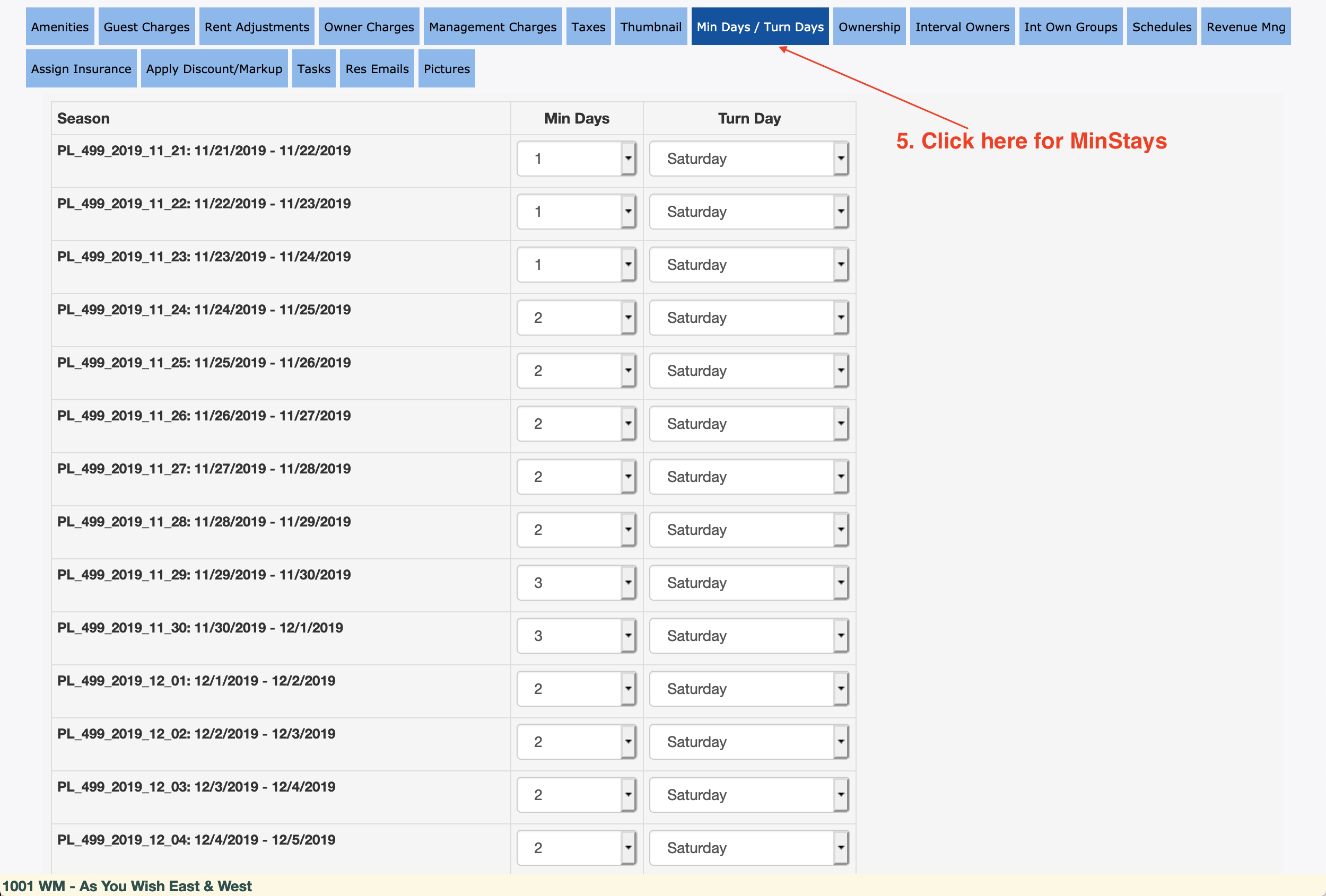1326x896 pixels.
Task: Go to Rent Adjustments tab
Action: (x=257, y=27)
